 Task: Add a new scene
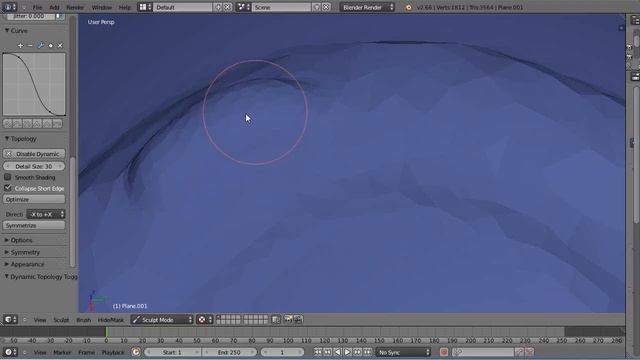coord(316,7)
